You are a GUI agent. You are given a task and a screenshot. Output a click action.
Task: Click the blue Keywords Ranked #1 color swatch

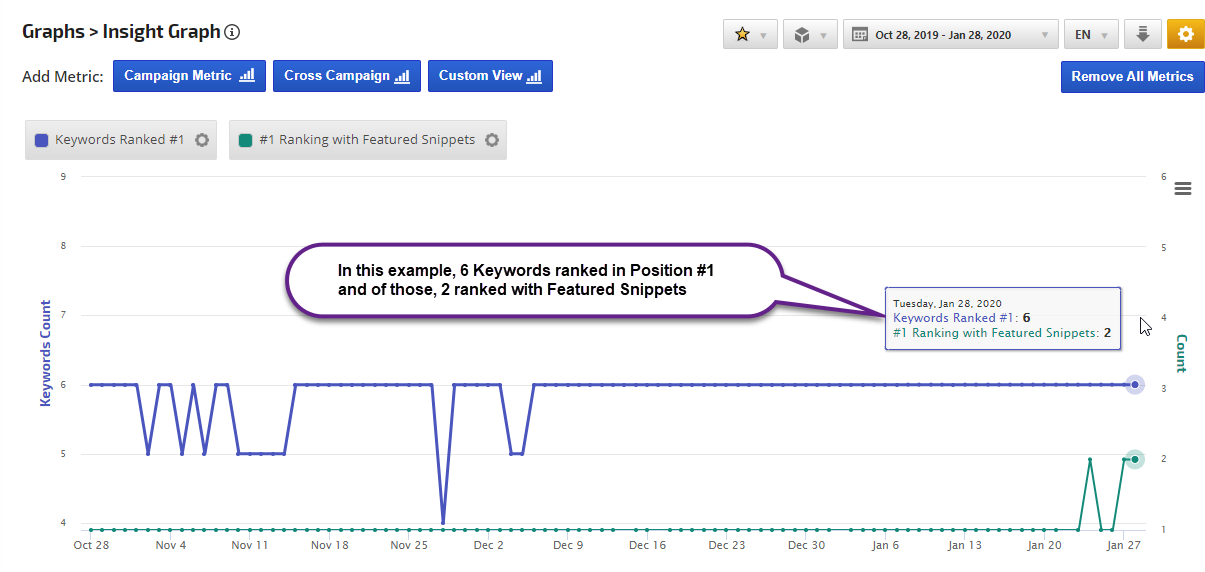(x=42, y=140)
